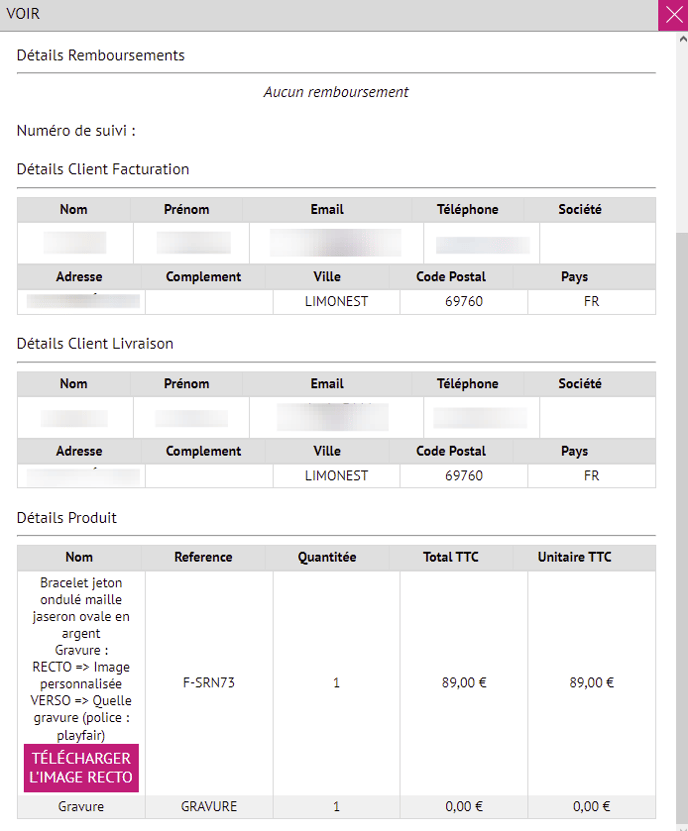
Task: Click the Numéro de suivi label
Action: pyautogui.click(x=76, y=131)
